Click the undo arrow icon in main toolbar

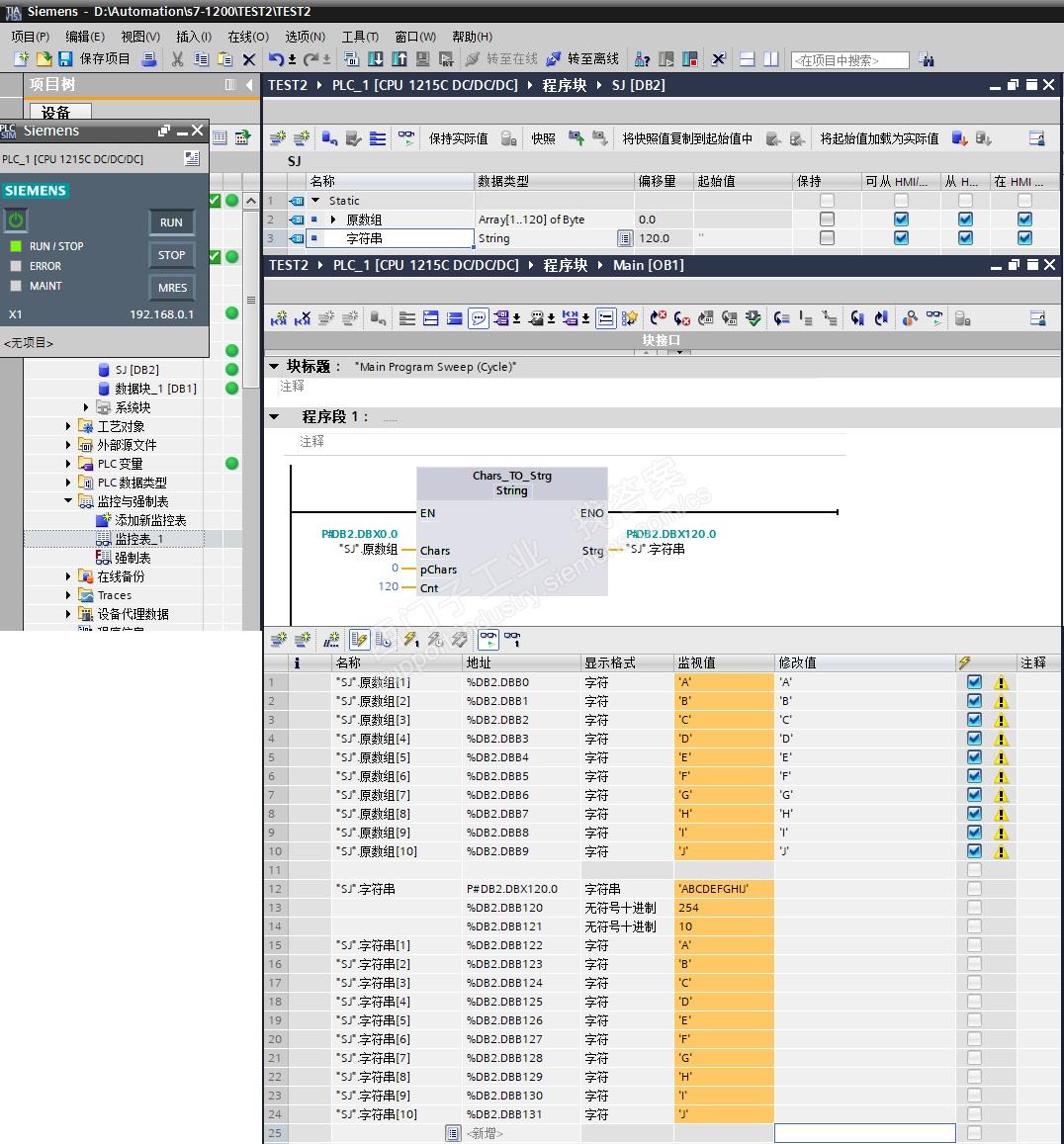coord(276,59)
